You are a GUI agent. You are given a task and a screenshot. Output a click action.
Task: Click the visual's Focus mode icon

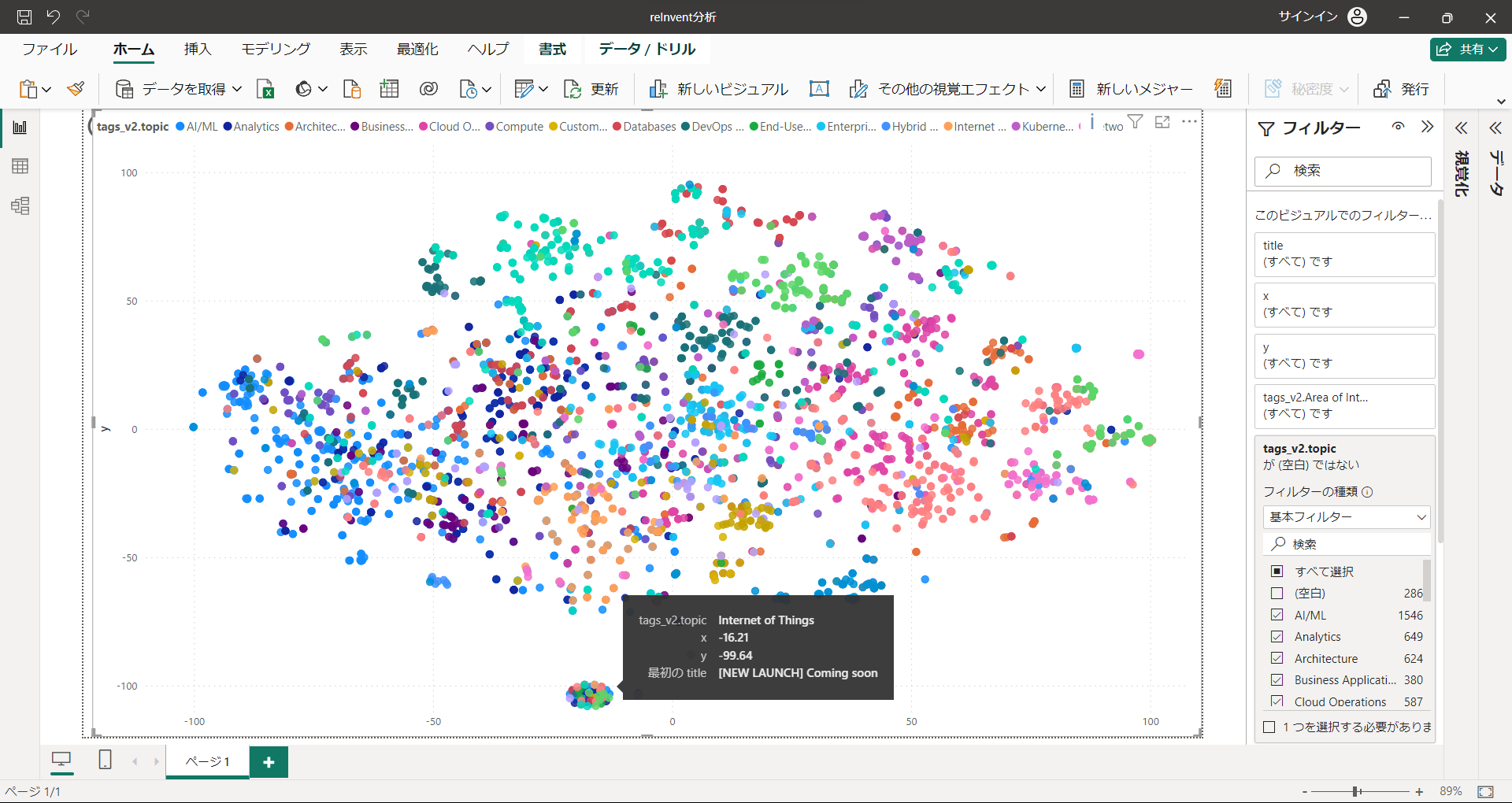[x=1162, y=122]
